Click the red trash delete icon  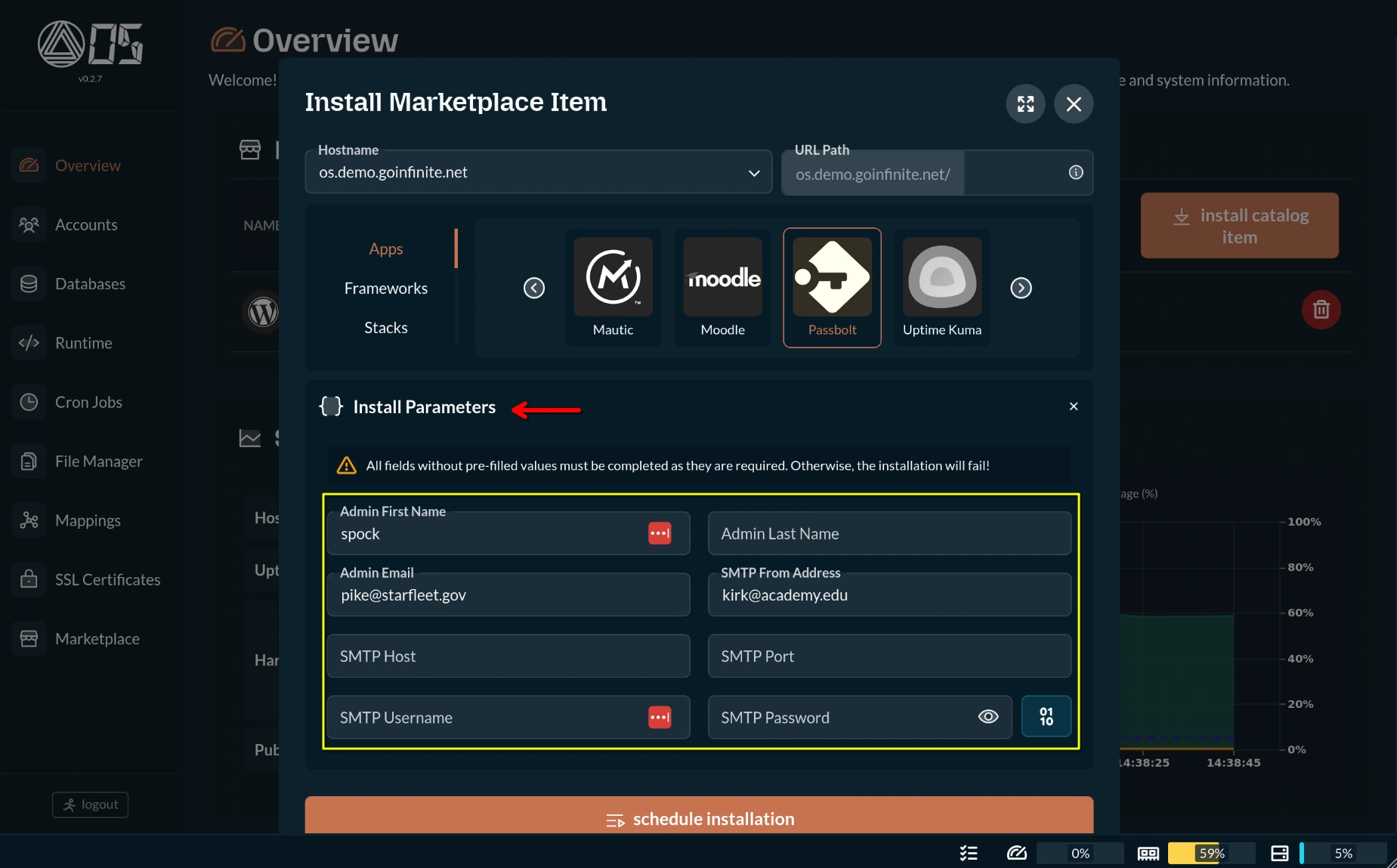1321,310
